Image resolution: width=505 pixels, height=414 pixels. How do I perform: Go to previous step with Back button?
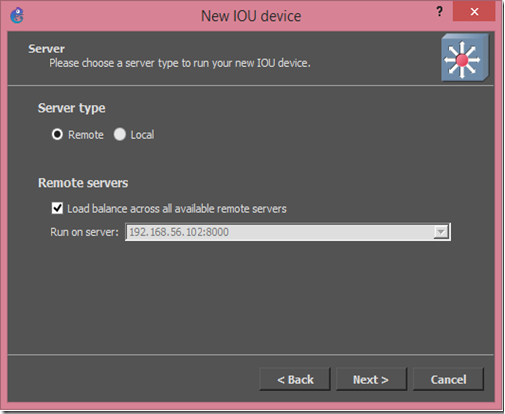coord(295,379)
